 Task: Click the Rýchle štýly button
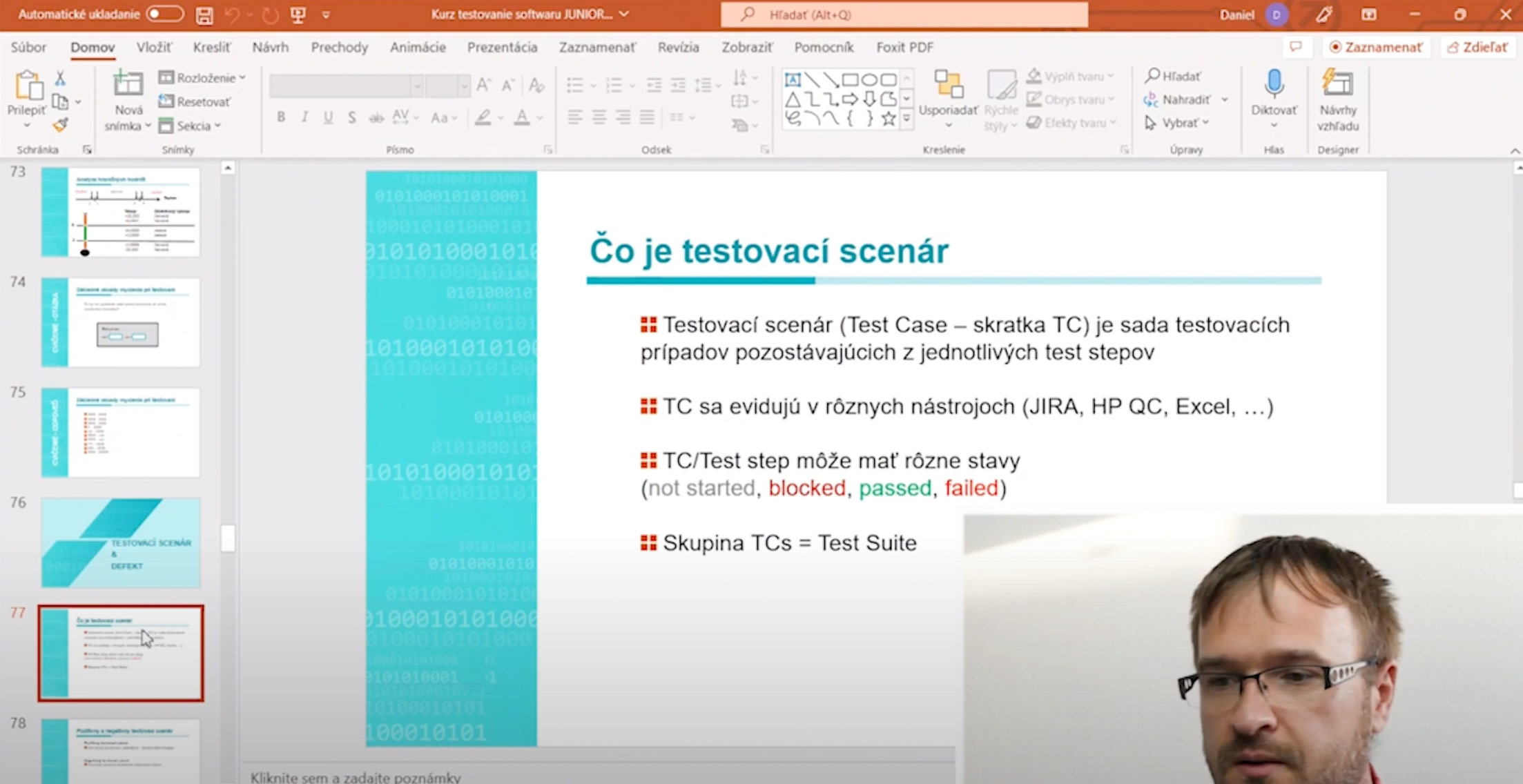[x=1001, y=100]
